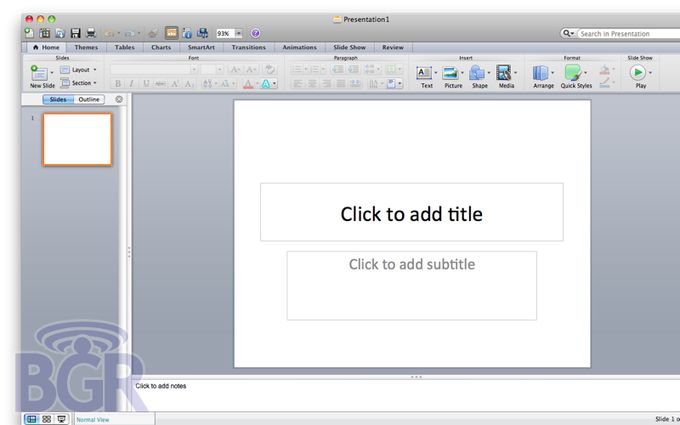The height and width of the screenshot is (425, 680).
Task: Open the Toolbox info icon
Action: (187, 33)
